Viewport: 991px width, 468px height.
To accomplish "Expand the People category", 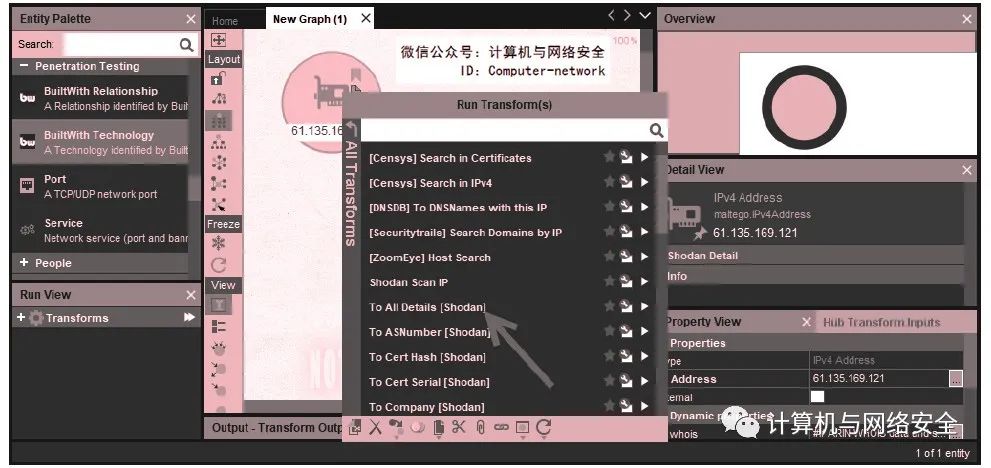I will (x=24, y=262).
